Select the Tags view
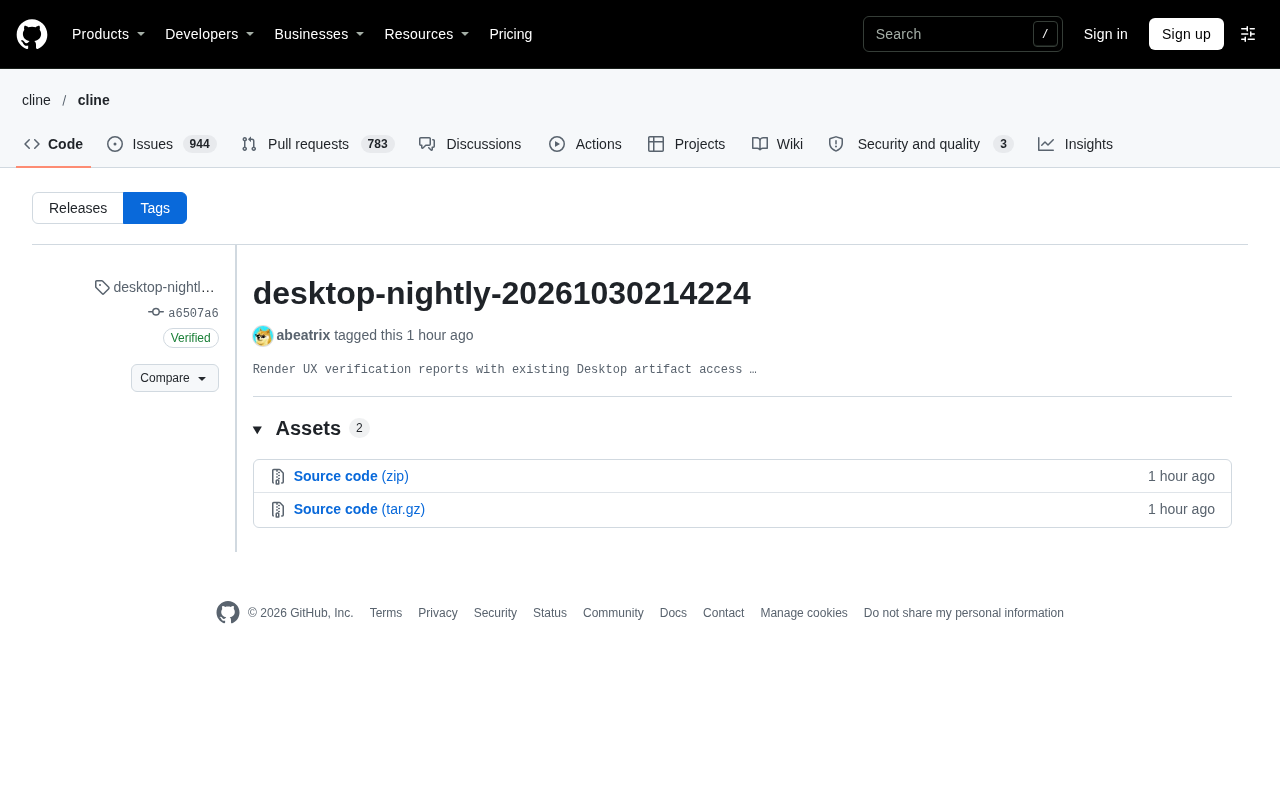 tap(155, 208)
